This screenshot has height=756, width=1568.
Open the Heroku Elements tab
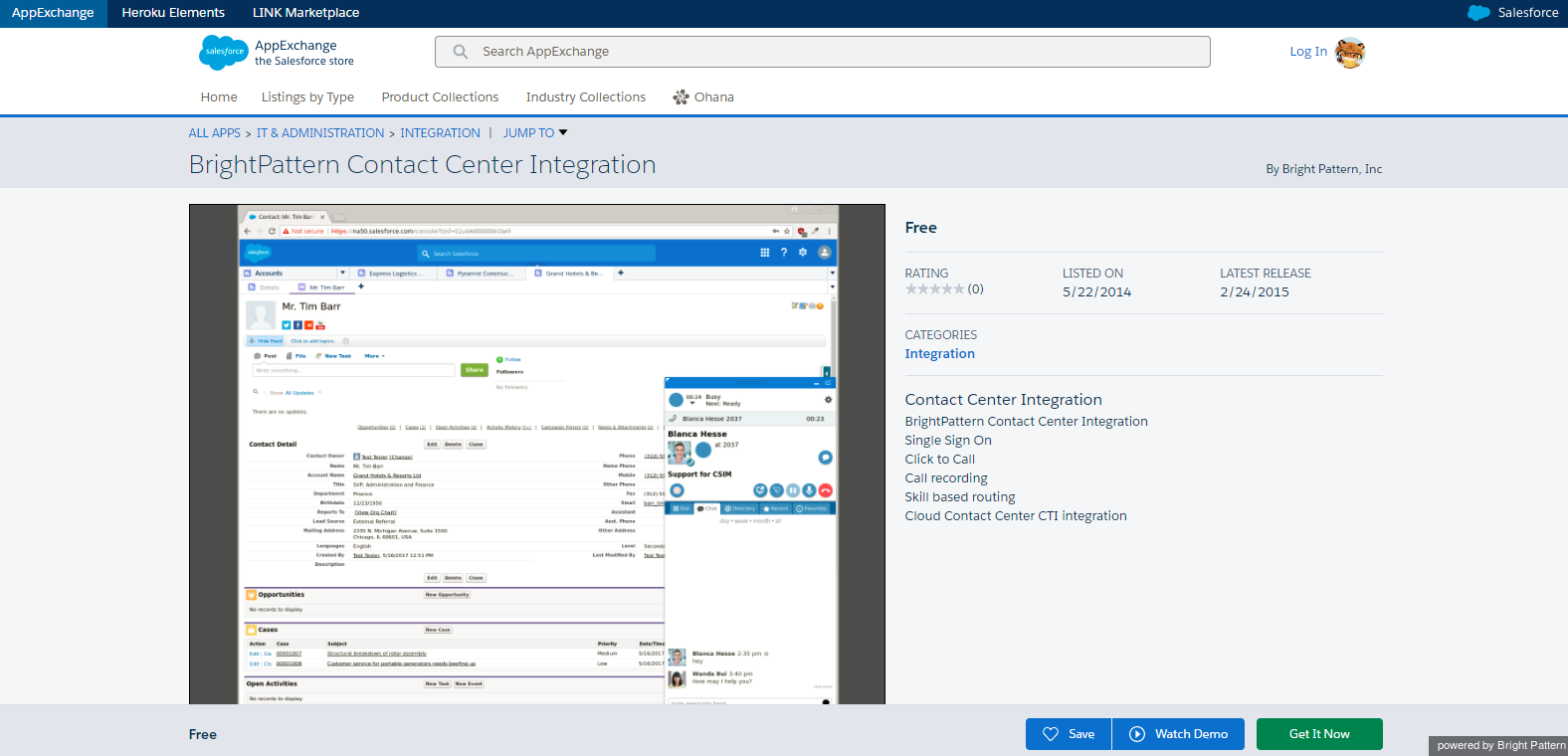173,13
